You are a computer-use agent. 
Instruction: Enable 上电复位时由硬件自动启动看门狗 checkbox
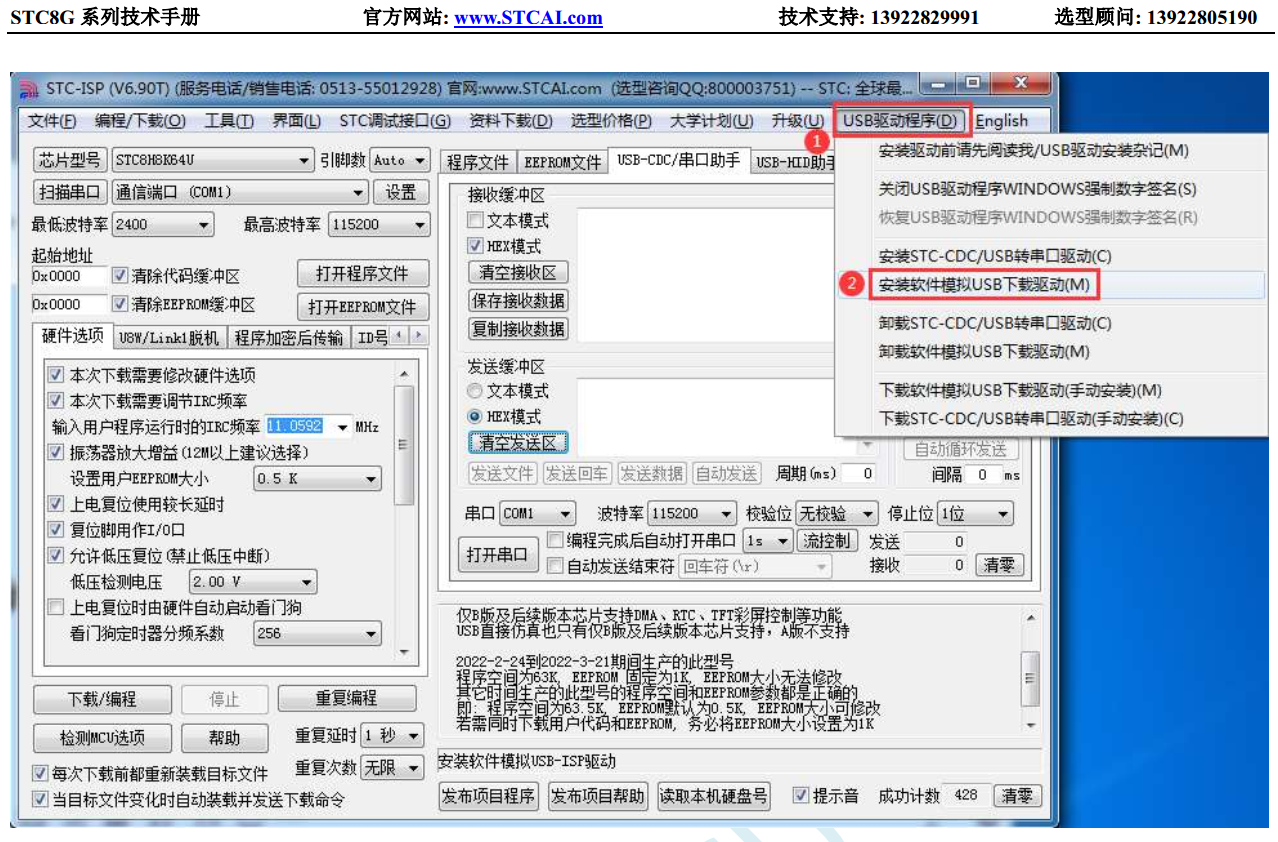click(56, 607)
